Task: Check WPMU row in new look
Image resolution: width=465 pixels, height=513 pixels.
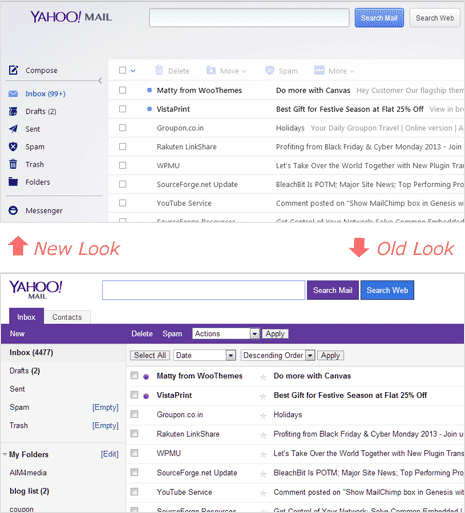Action: point(123,165)
